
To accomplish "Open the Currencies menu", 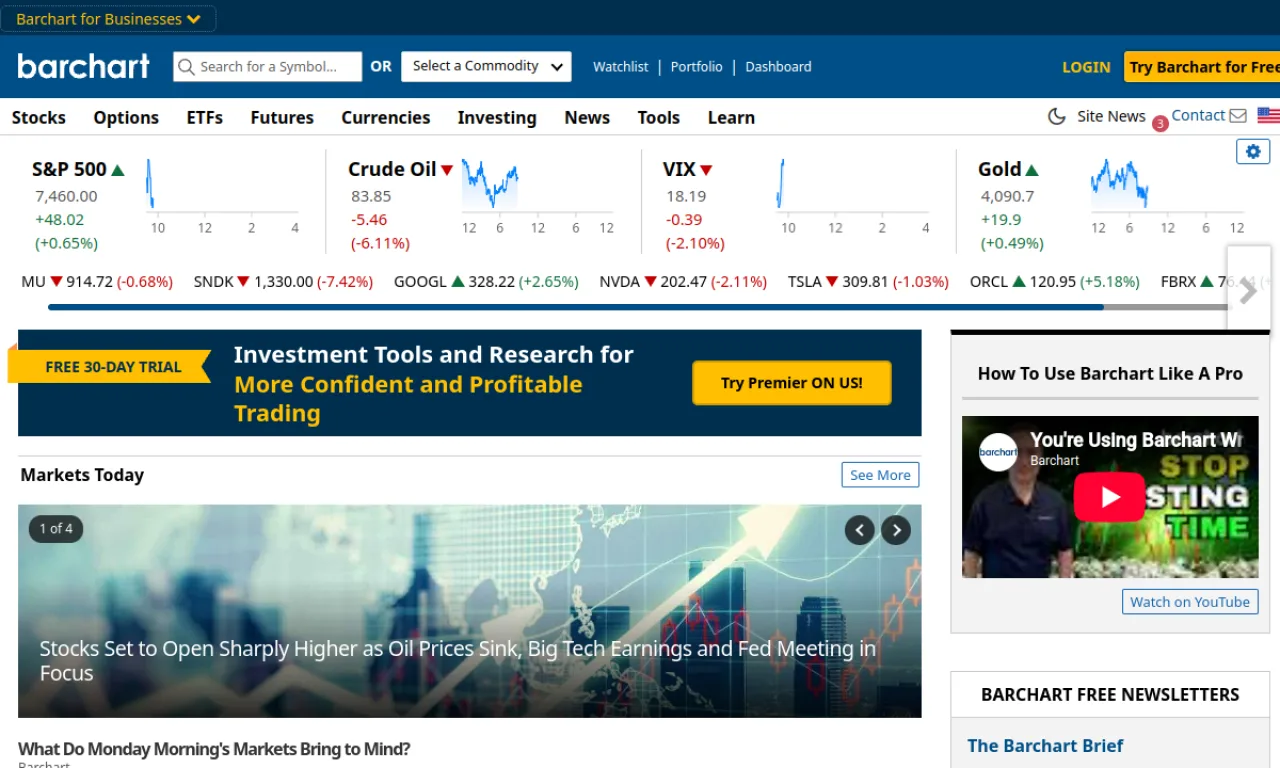I will [x=386, y=117].
